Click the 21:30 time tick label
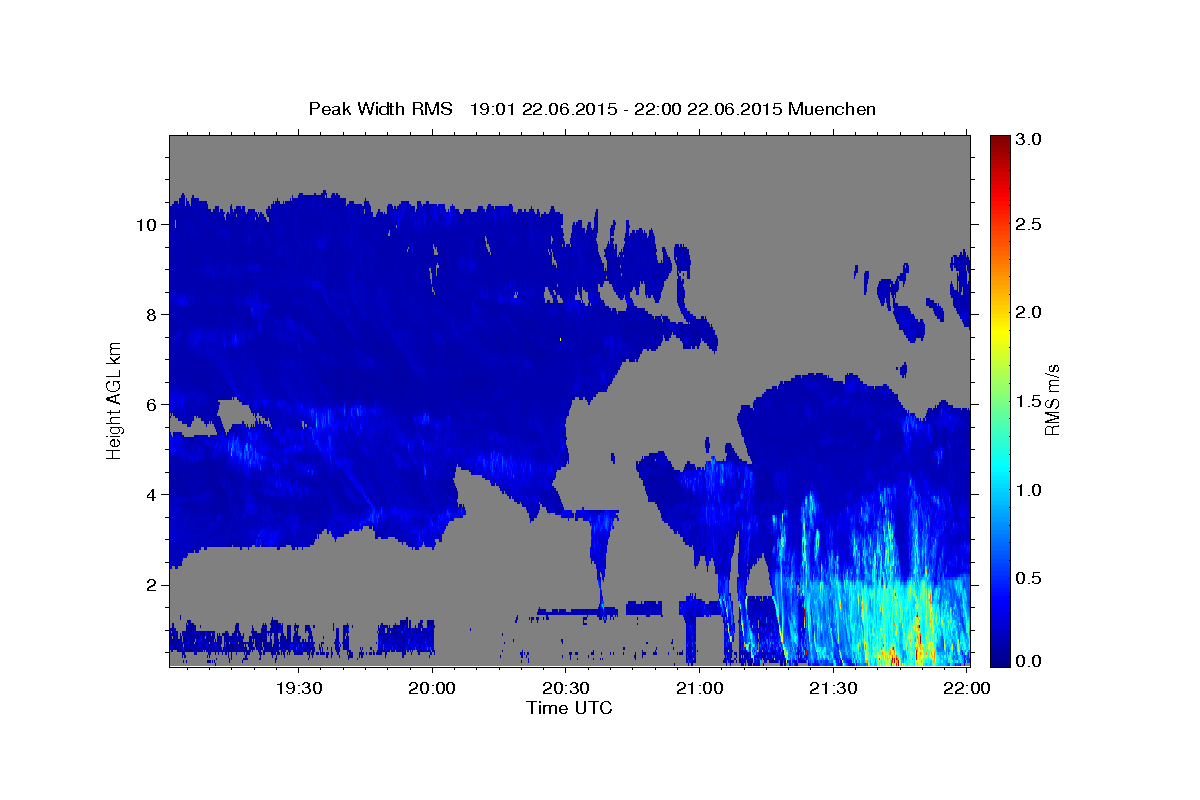 coord(833,688)
